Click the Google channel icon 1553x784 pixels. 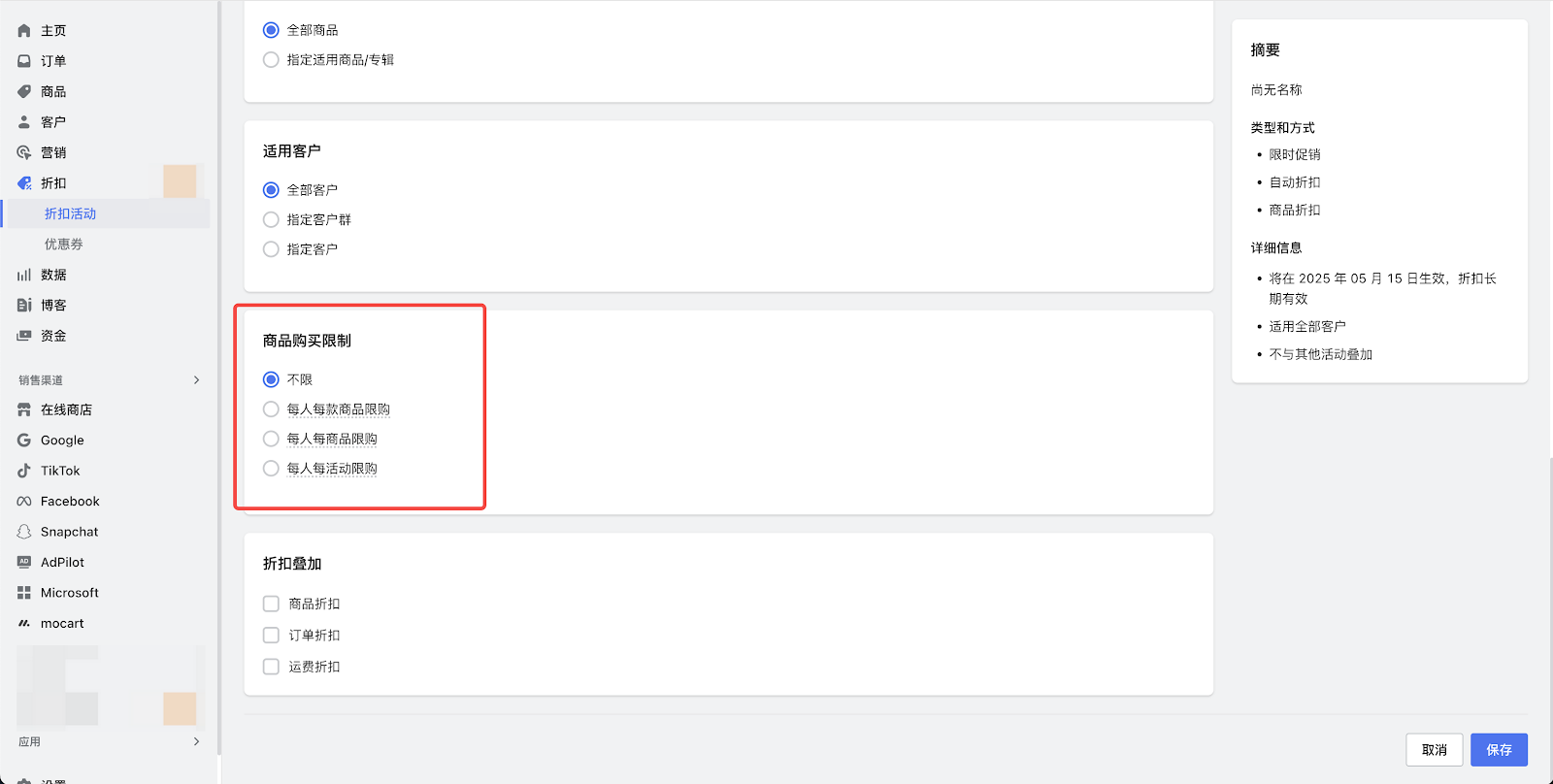tap(24, 441)
